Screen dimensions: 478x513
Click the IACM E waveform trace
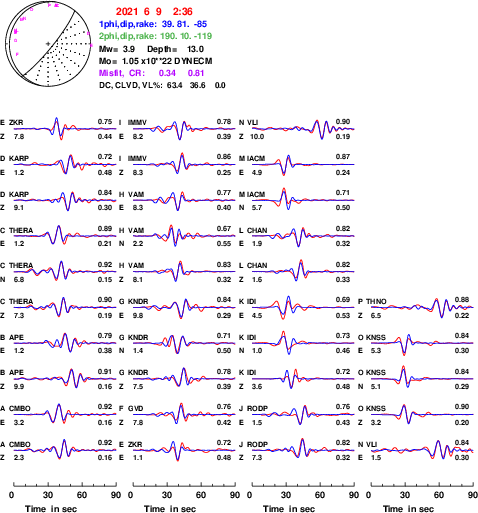click(x=303, y=164)
